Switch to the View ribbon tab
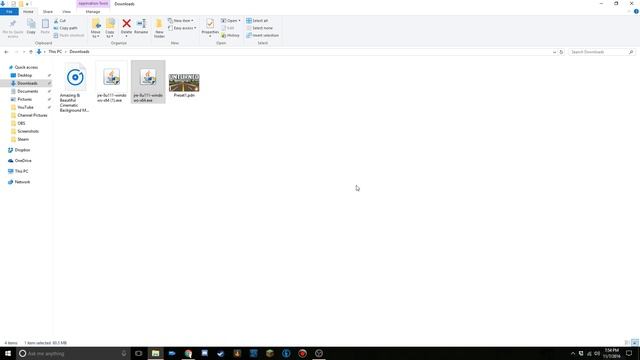The height and width of the screenshot is (360, 640). 67,12
